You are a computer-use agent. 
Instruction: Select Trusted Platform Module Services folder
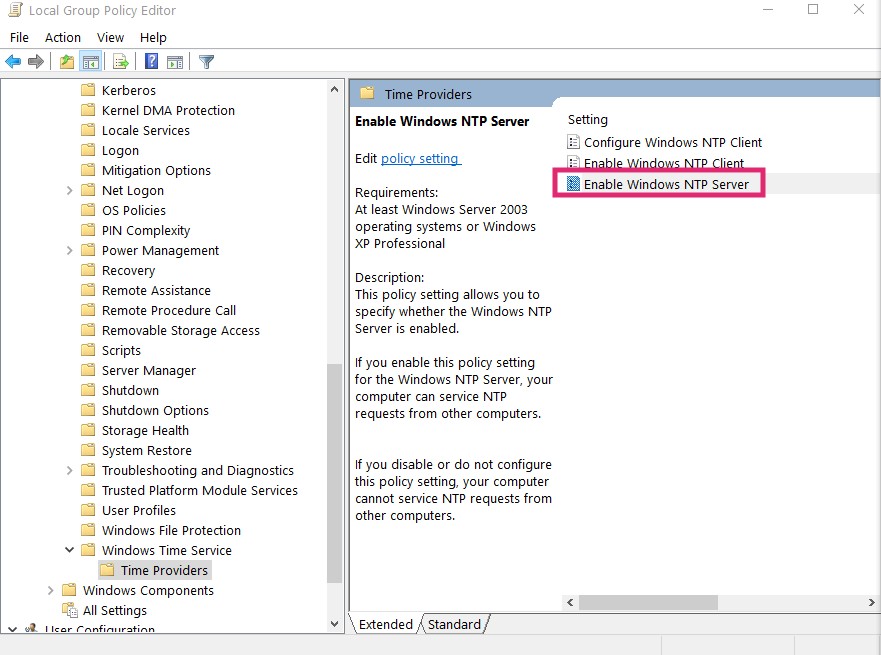point(199,490)
